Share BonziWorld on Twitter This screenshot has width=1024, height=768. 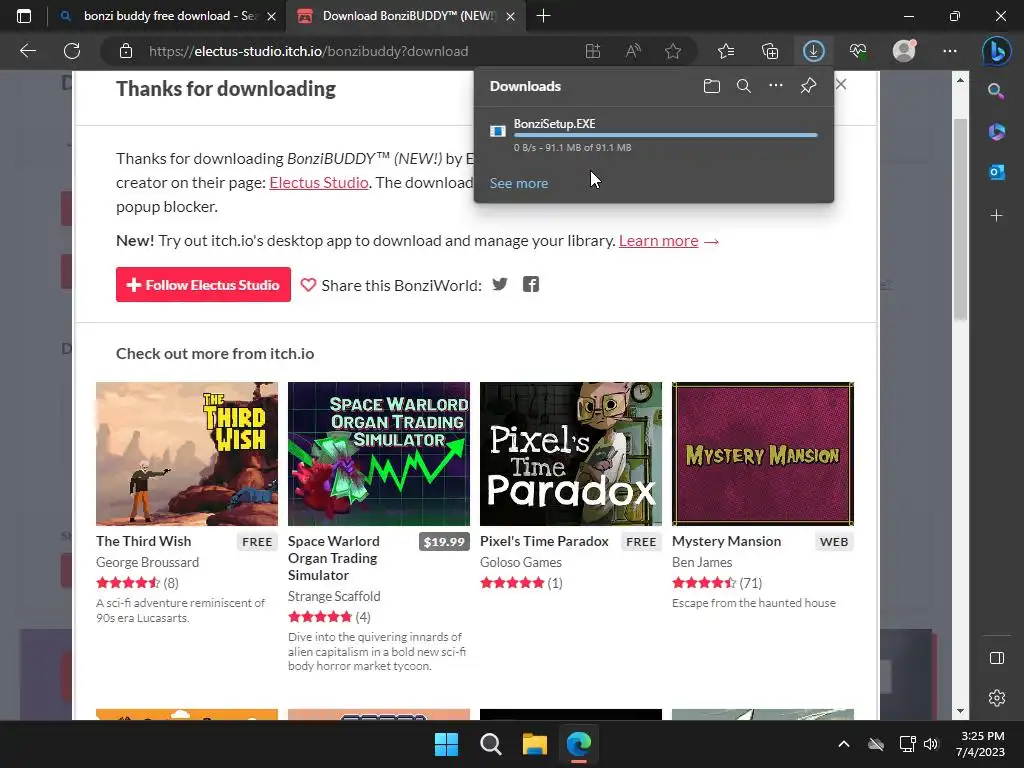click(x=500, y=284)
